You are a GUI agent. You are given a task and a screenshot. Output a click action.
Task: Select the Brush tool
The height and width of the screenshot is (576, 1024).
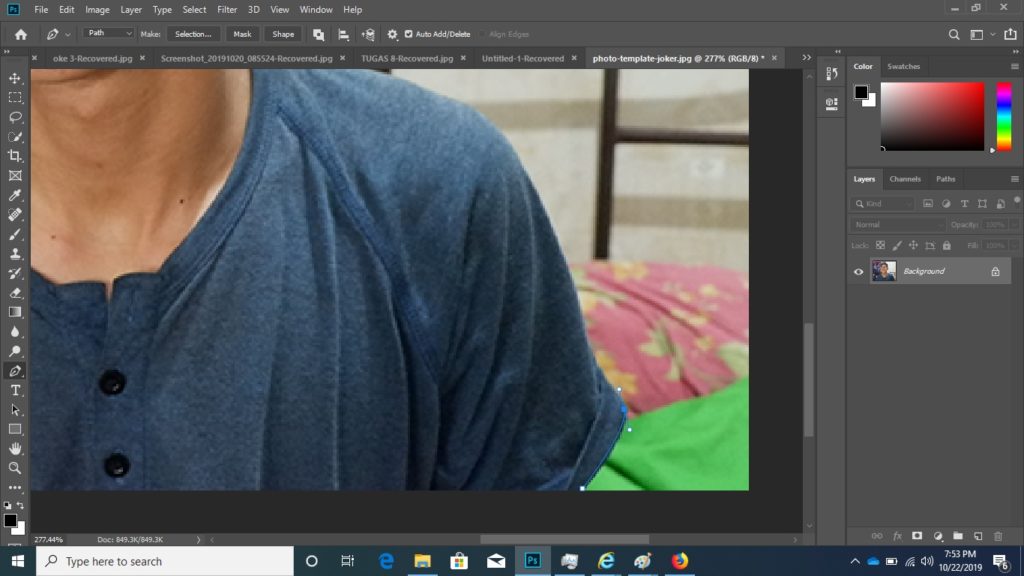pyautogui.click(x=15, y=234)
